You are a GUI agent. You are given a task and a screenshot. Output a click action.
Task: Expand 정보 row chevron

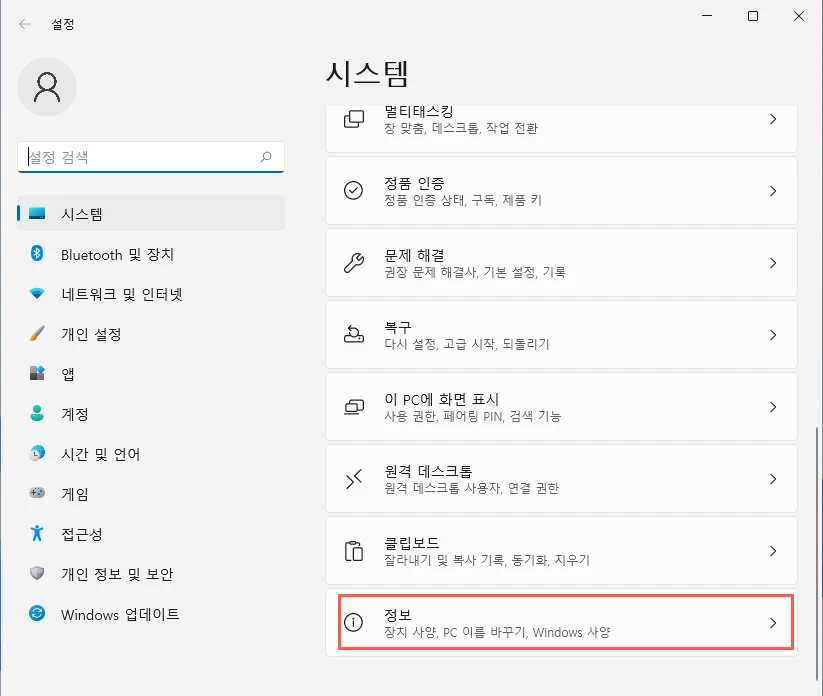click(x=773, y=623)
